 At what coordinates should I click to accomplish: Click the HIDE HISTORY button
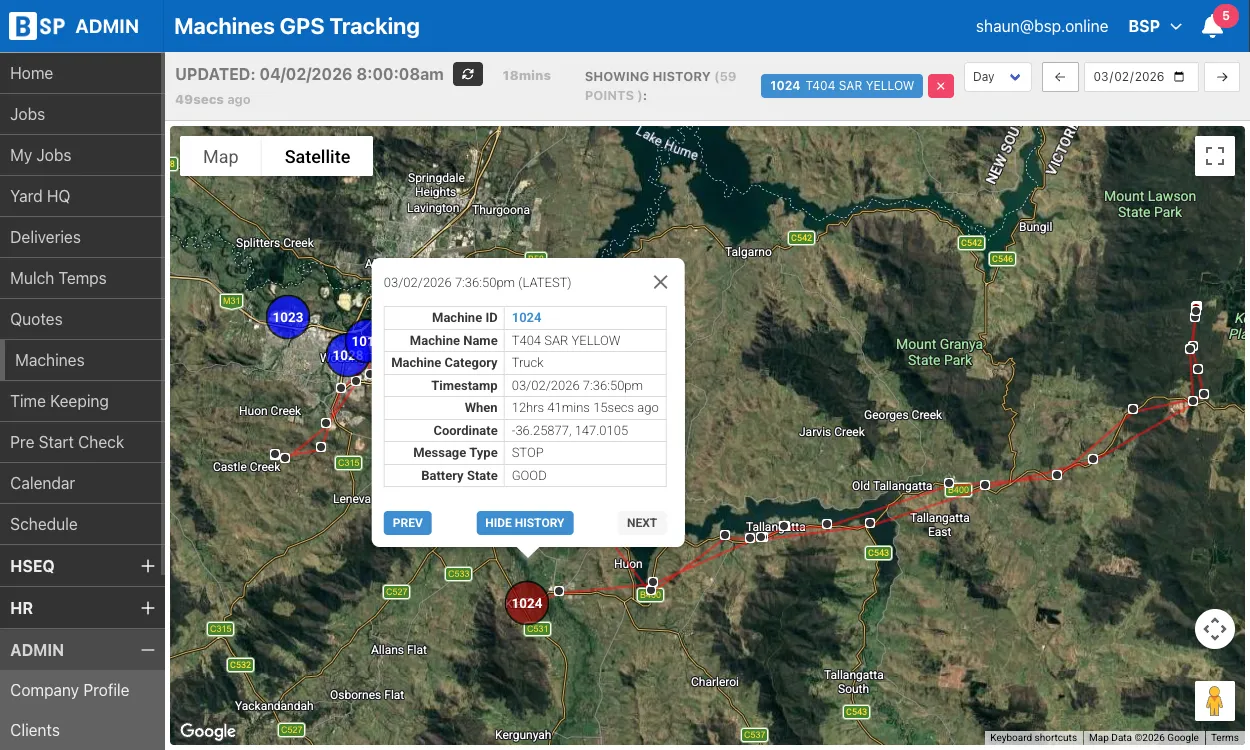pos(525,522)
